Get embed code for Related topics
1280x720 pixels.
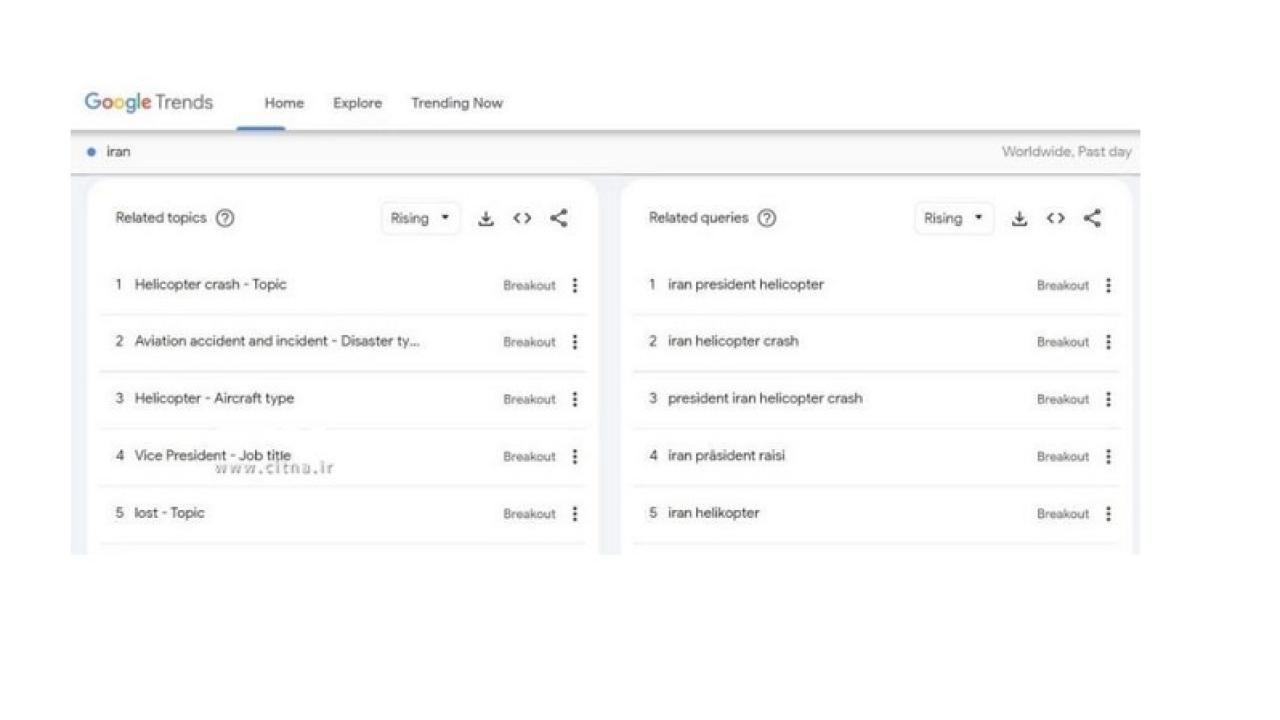522,218
